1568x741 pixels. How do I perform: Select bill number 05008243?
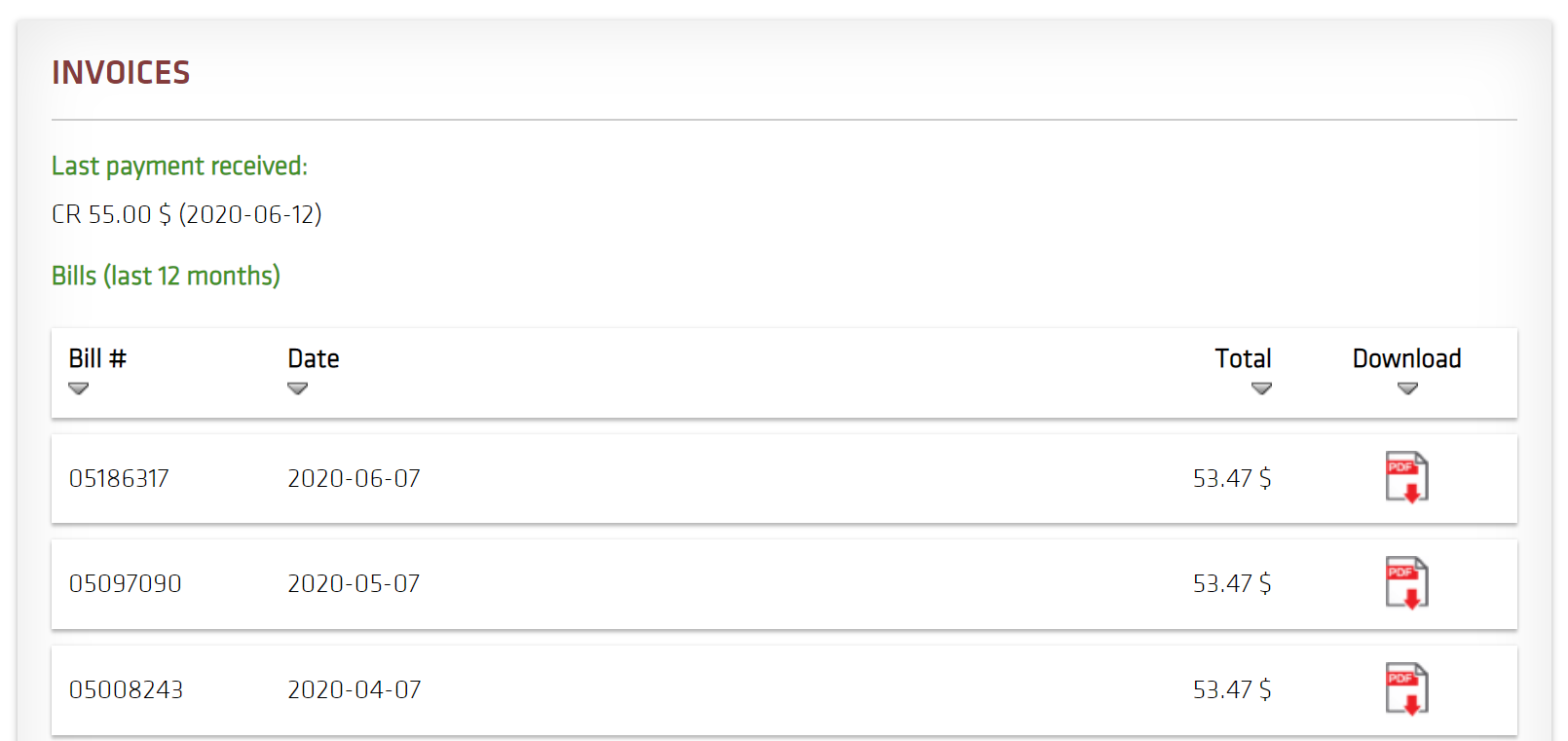[x=126, y=689]
